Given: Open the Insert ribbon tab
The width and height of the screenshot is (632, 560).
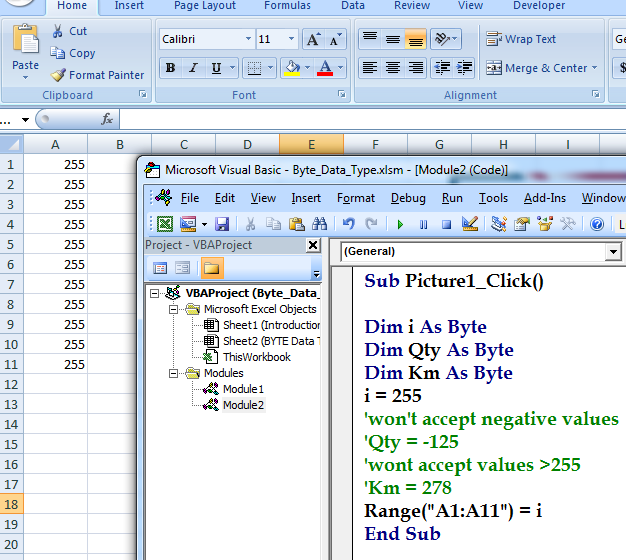Looking at the screenshot, I should [129, 6].
